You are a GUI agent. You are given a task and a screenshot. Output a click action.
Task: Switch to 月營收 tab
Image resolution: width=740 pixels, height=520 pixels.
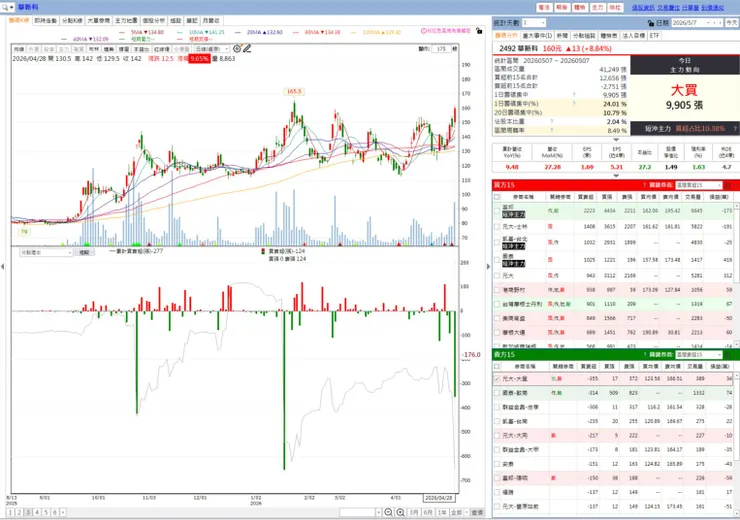click(x=210, y=21)
